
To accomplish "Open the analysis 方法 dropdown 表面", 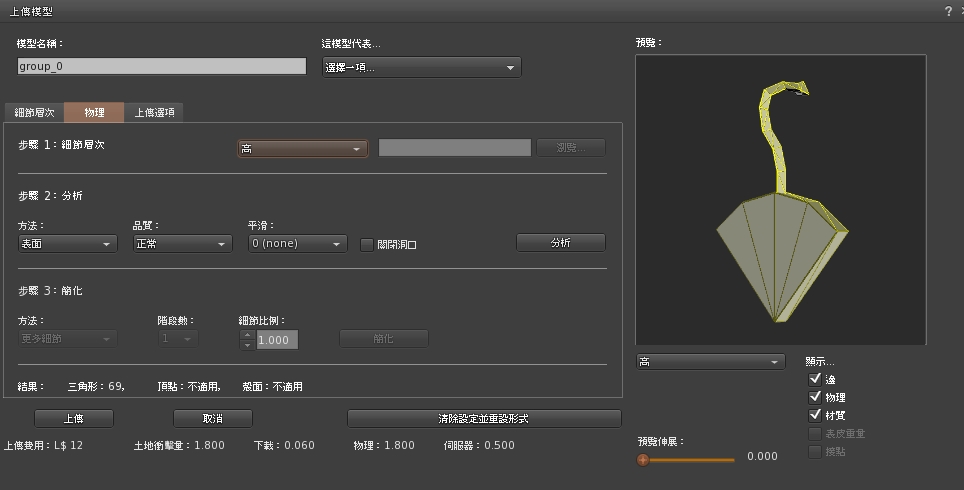I will pyautogui.click(x=68, y=243).
